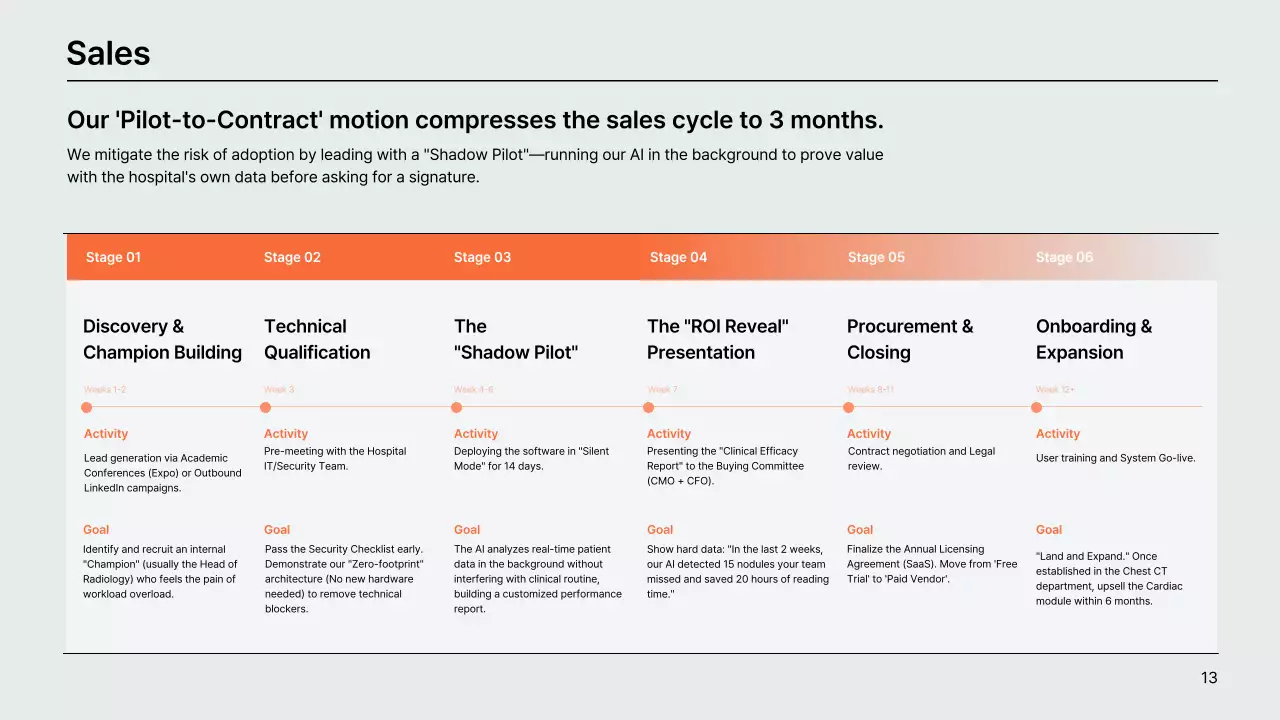Select the Stage 04 header label
Screen dimensions: 1280x720
pos(678,257)
